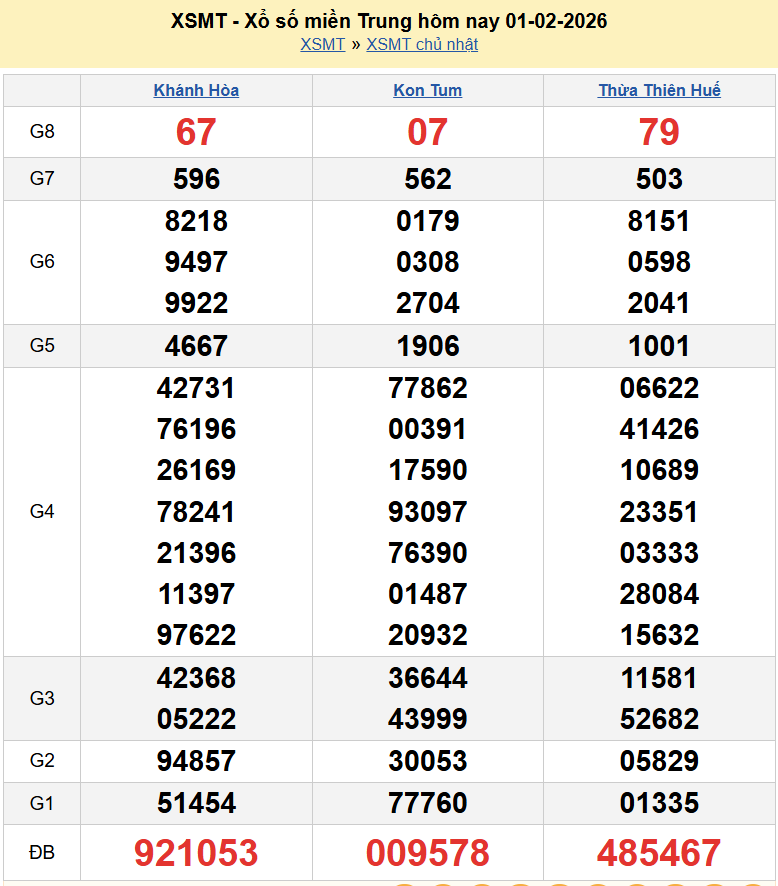Select Kon Tum G8 number 07
This screenshot has height=886, width=778.
(x=428, y=132)
